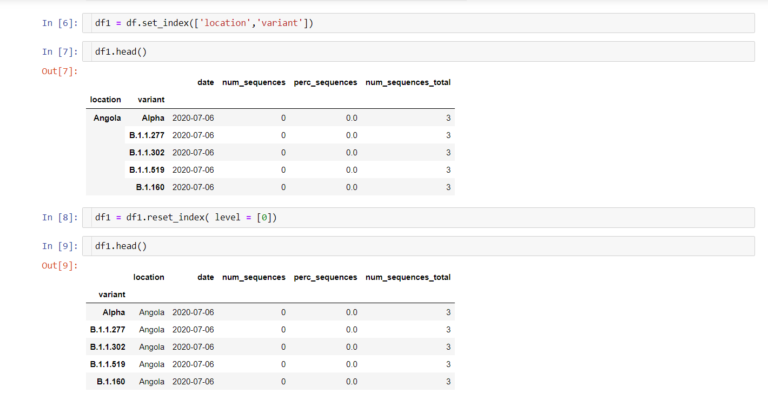The width and height of the screenshot is (768, 399).
Task: Click the B.1.160 index in second table
Action: 111,381
